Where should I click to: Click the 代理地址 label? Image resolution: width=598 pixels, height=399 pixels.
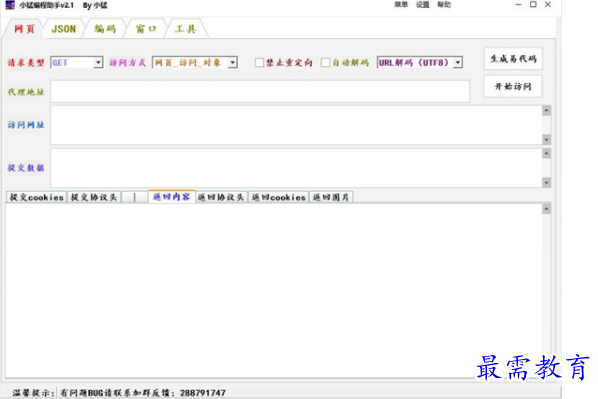point(26,92)
